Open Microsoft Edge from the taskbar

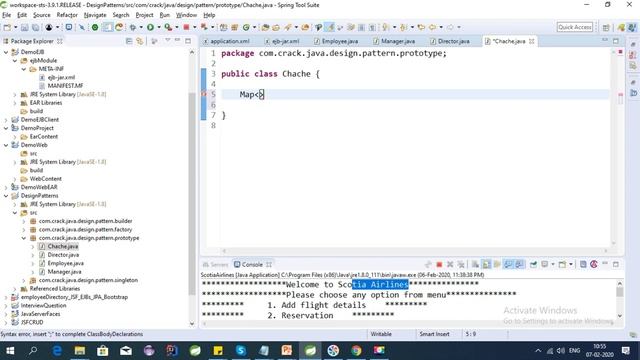pos(57,350)
